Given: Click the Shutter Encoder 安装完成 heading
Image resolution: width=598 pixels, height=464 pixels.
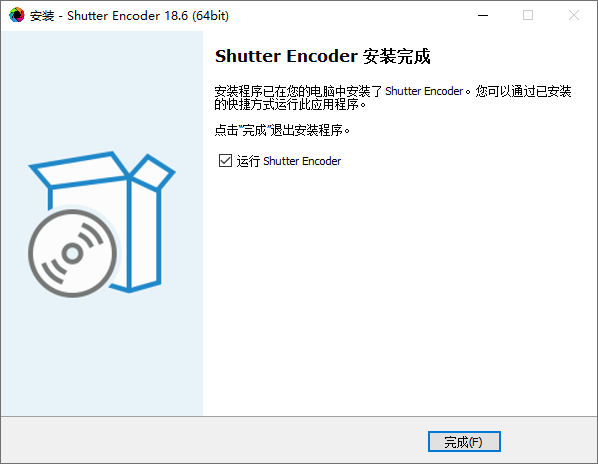Looking at the screenshot, I should [323, 56].
